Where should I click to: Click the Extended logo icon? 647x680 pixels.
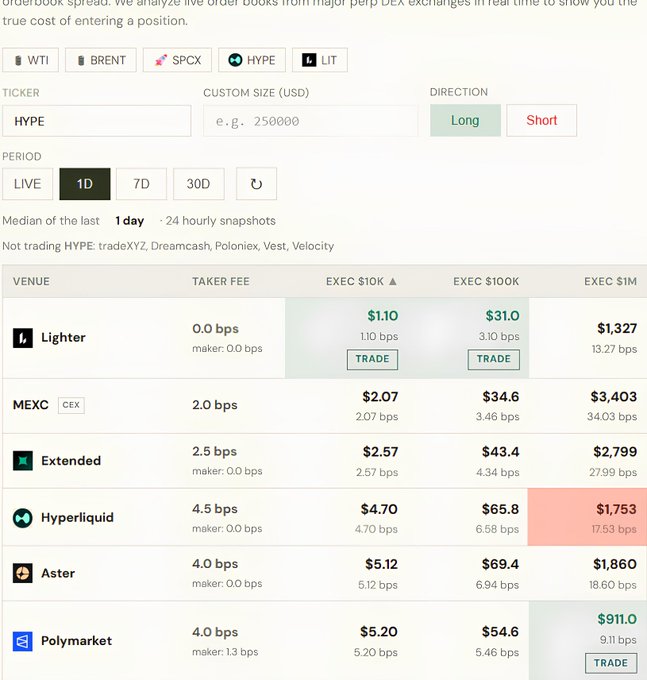click(x=23, y=461)
